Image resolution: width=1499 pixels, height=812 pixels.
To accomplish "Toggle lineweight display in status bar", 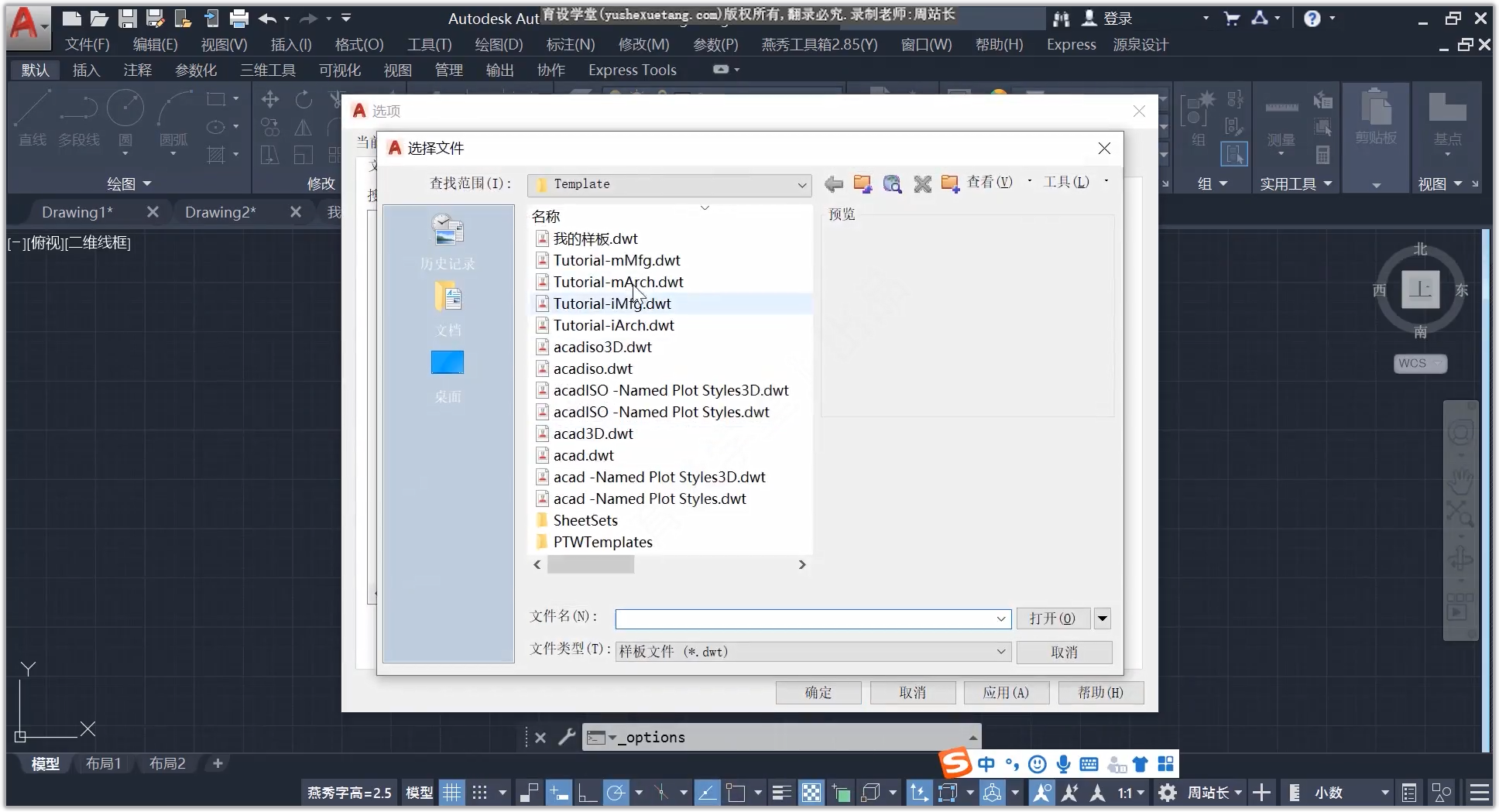I will pyautogui.click(x=782, y=793).
